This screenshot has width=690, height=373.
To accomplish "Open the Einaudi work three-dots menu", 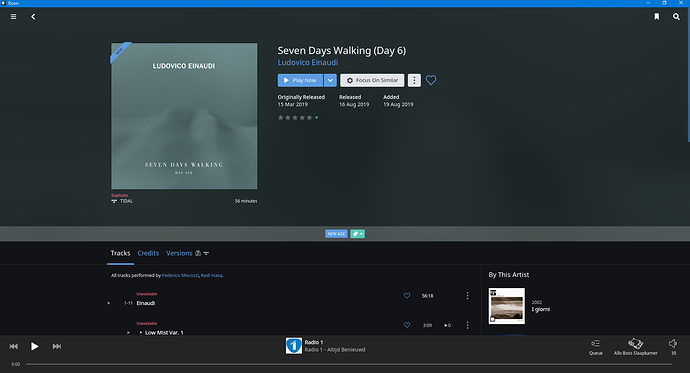I will tap(467, 296).
